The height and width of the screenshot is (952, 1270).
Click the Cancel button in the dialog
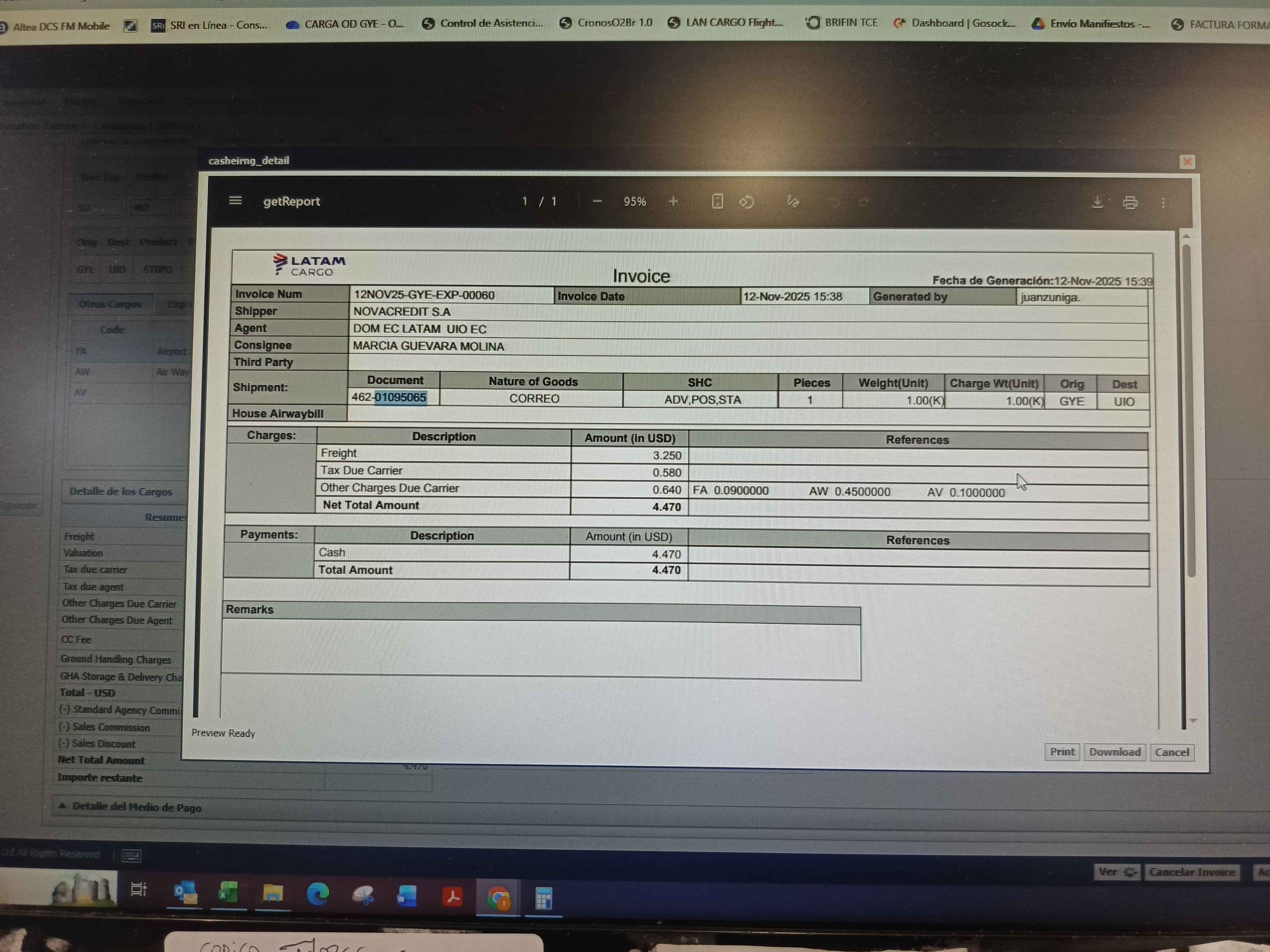coord(1172,752)
